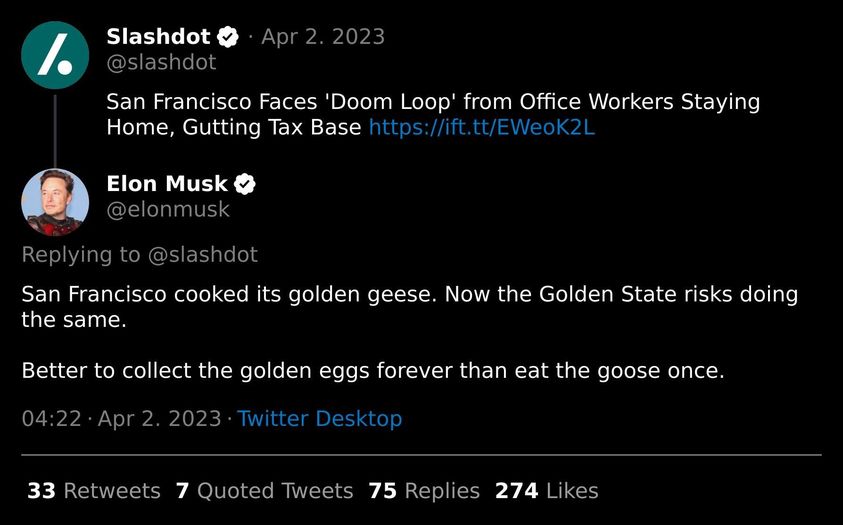
Task: Click the Slashdot teal logo avatar
Action: click(x=55, y=55)
